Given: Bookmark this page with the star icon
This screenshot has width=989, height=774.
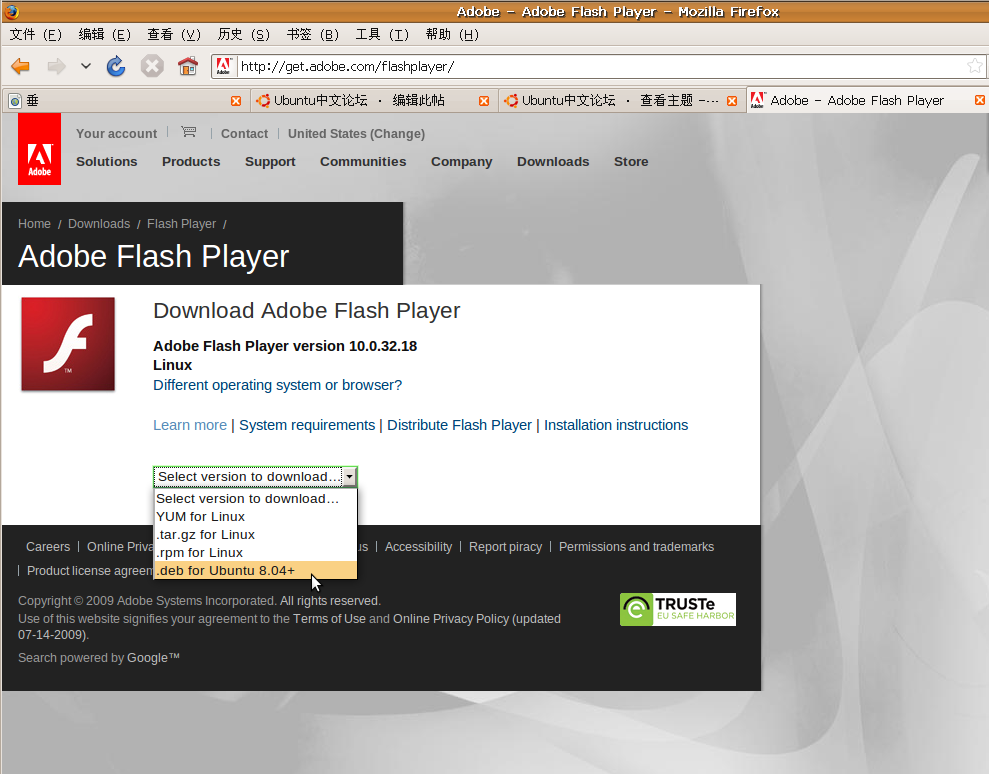Looking at the screenshot, I should coord(974,66).
